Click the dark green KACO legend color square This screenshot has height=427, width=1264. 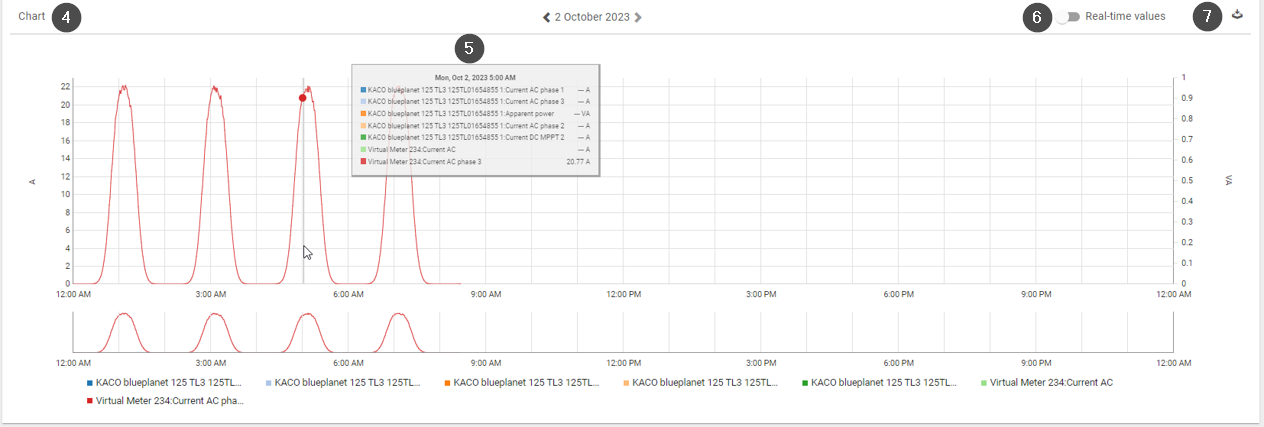804,383
